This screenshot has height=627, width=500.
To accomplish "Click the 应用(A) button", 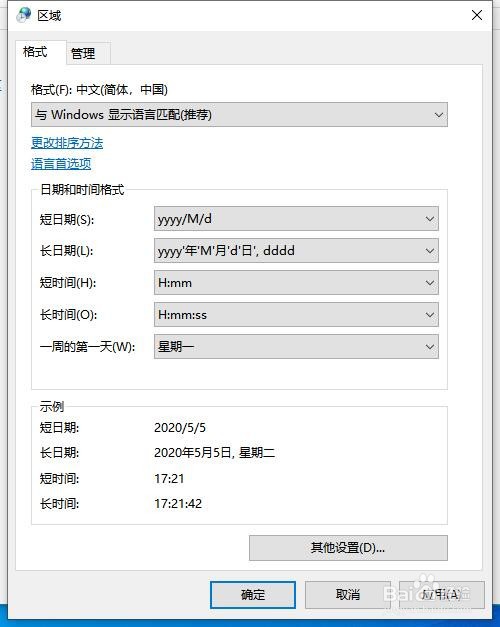I will tap(442, 595).
